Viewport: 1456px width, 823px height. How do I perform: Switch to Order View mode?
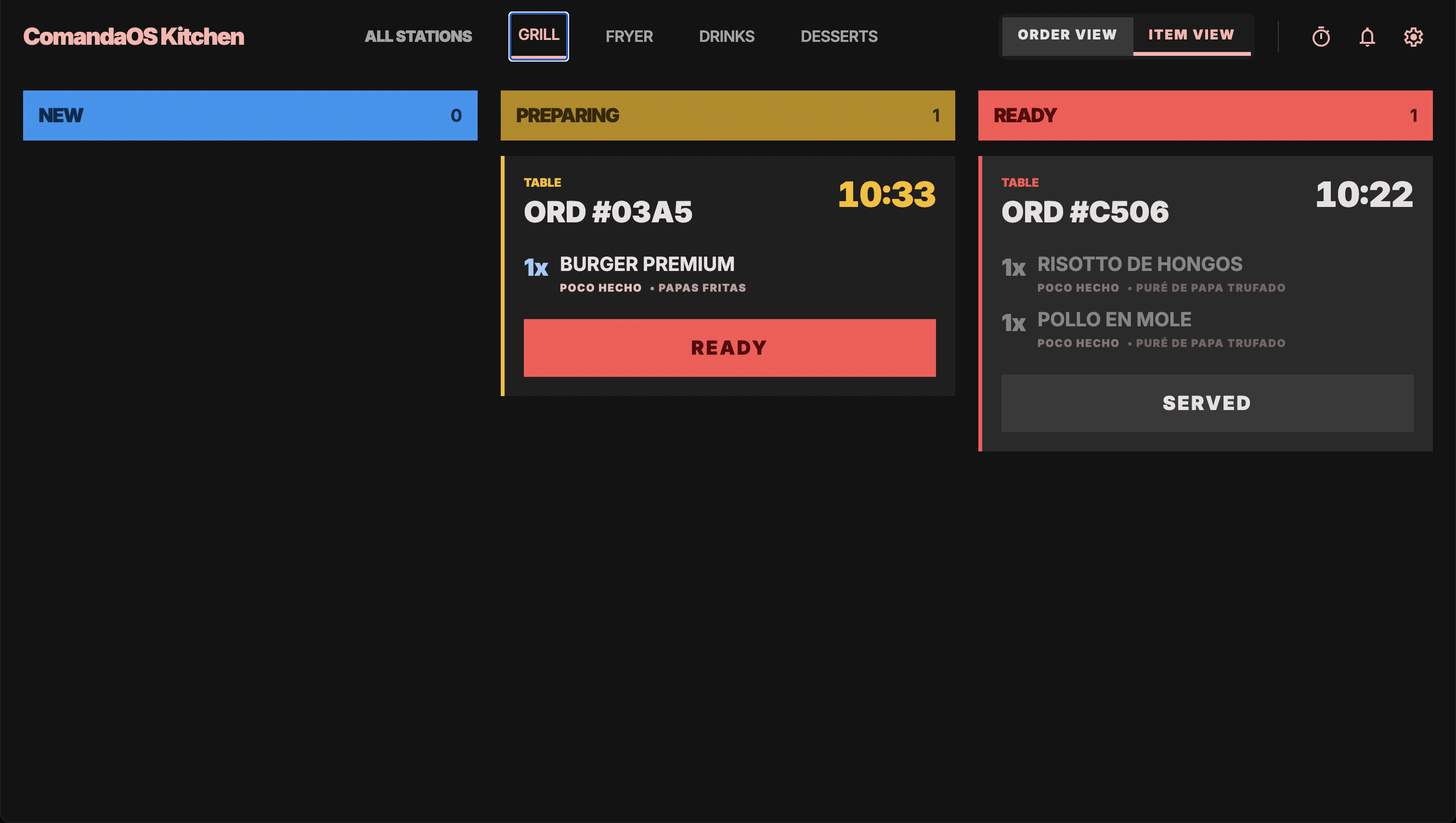point(1066,35)
